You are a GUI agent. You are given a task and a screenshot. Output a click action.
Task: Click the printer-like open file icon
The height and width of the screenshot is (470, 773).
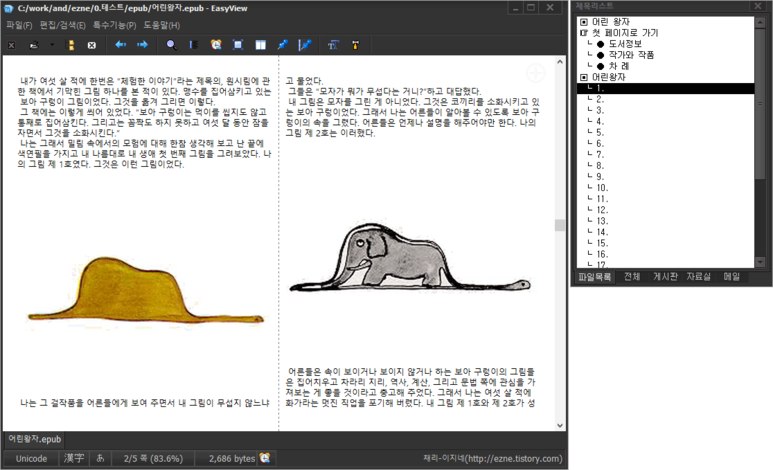pyautogui.click(x=34, y=45)
